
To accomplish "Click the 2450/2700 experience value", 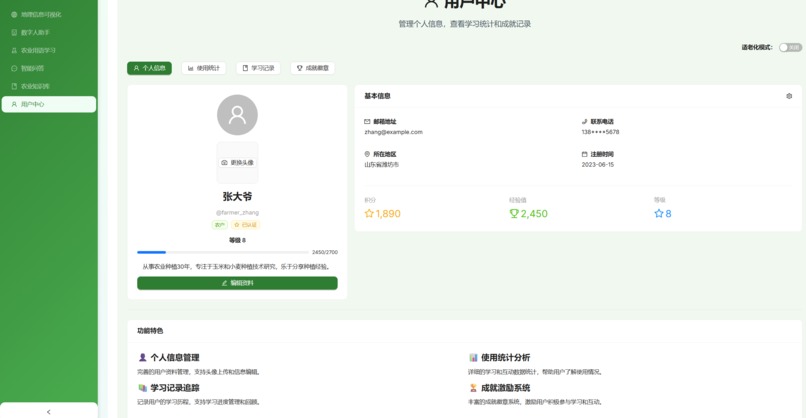I will (325, 252).
